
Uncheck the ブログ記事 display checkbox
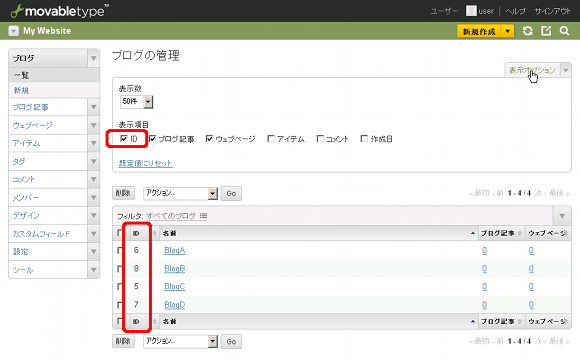152,139
